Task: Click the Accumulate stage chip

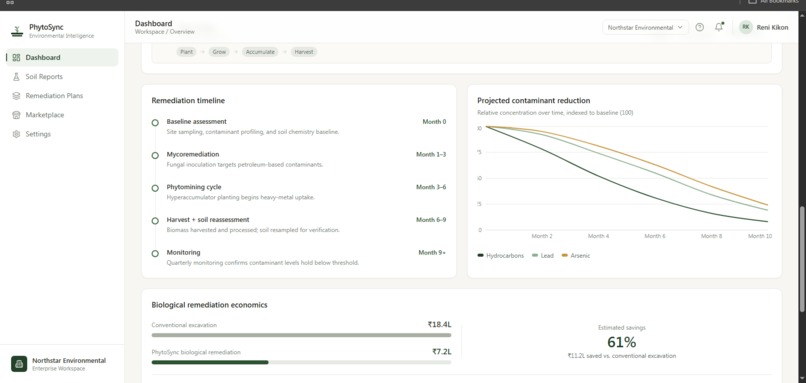Action: [260, 52]
